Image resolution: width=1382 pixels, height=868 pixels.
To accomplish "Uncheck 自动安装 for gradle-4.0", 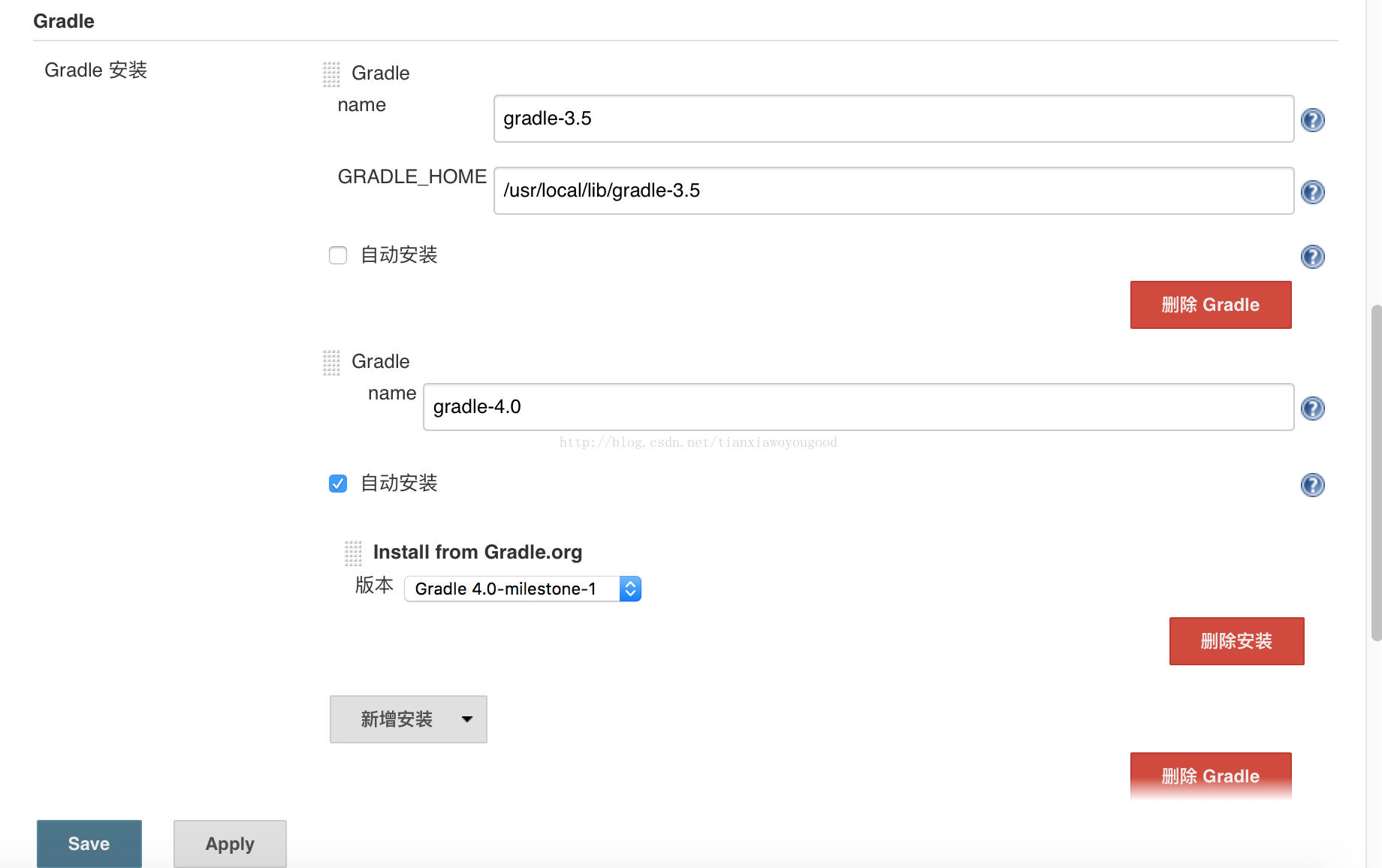I will coord(338,484).
